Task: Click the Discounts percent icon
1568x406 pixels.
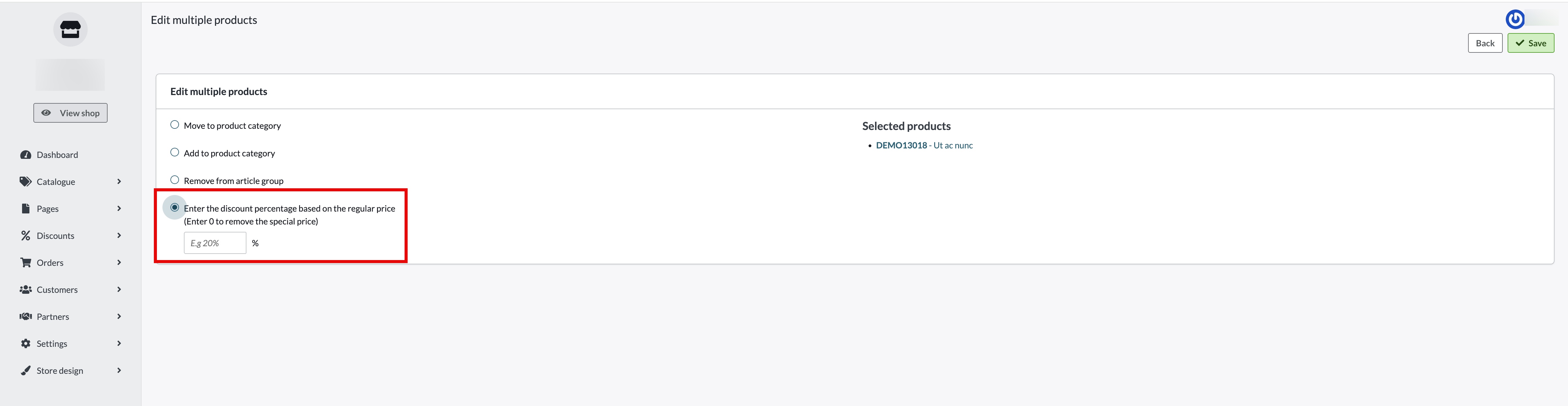Action: [x=25, y=236]
